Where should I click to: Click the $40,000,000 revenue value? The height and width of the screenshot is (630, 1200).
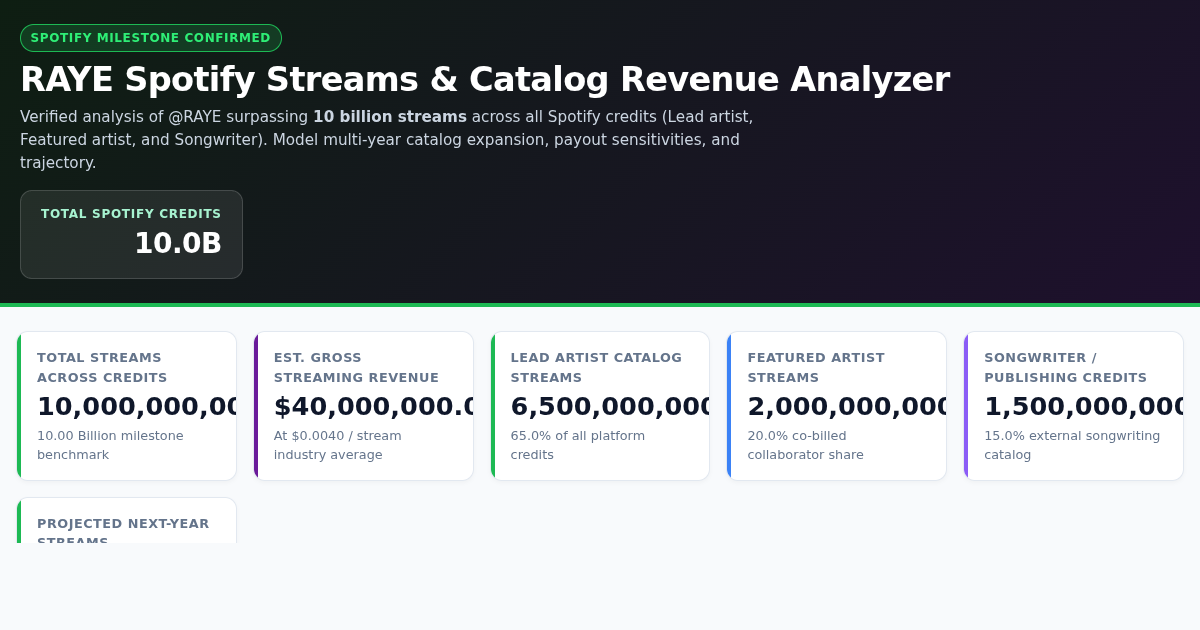pos(374,406)
